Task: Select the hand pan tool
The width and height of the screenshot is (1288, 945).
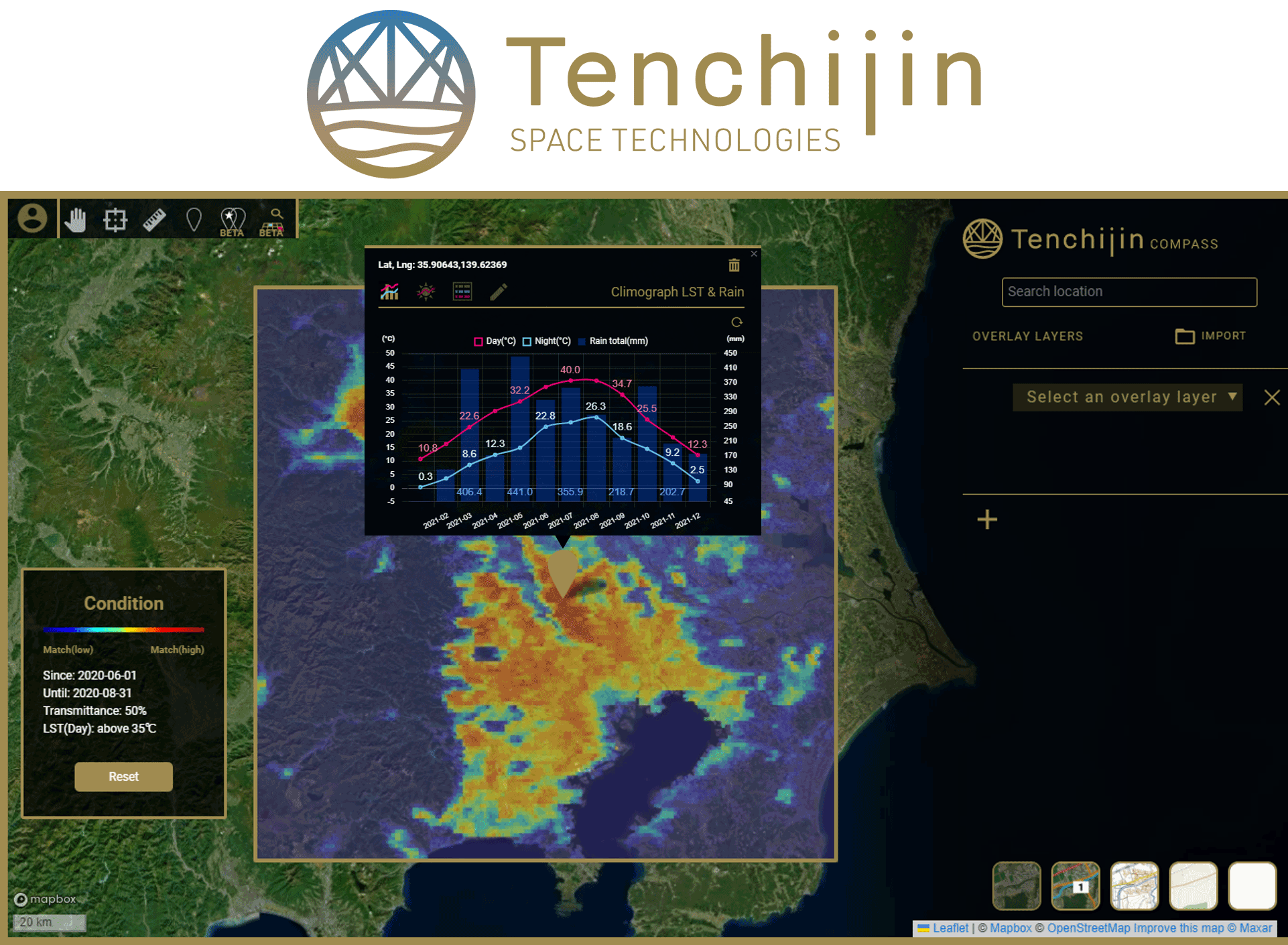Action: click(76, 219)
